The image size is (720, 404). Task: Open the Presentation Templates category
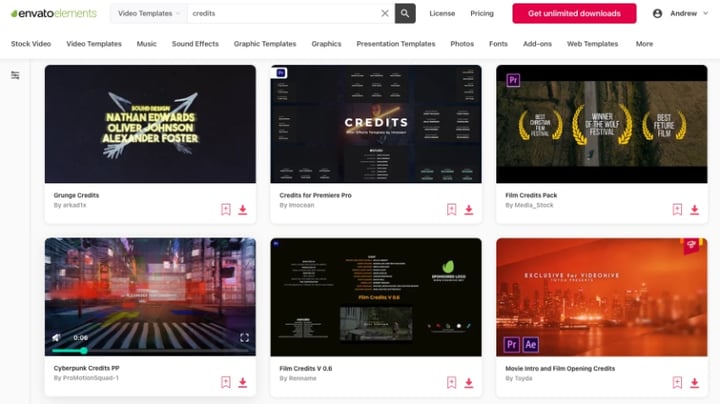click(396, 44)
